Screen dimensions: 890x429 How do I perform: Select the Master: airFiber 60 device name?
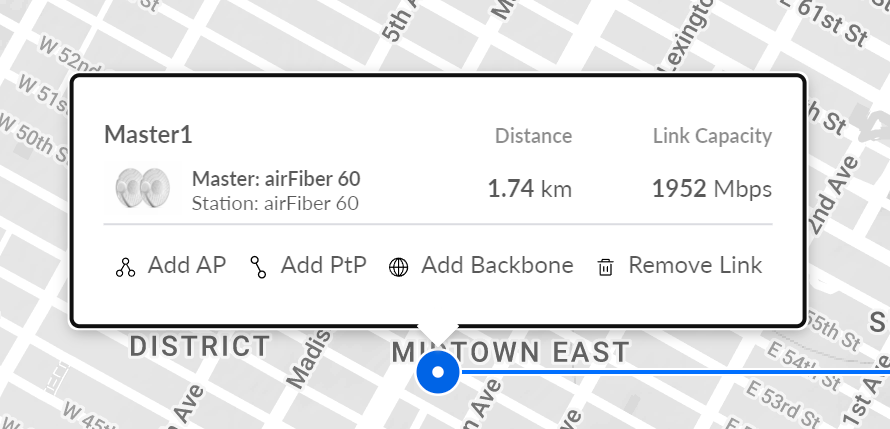pos(276,179)
